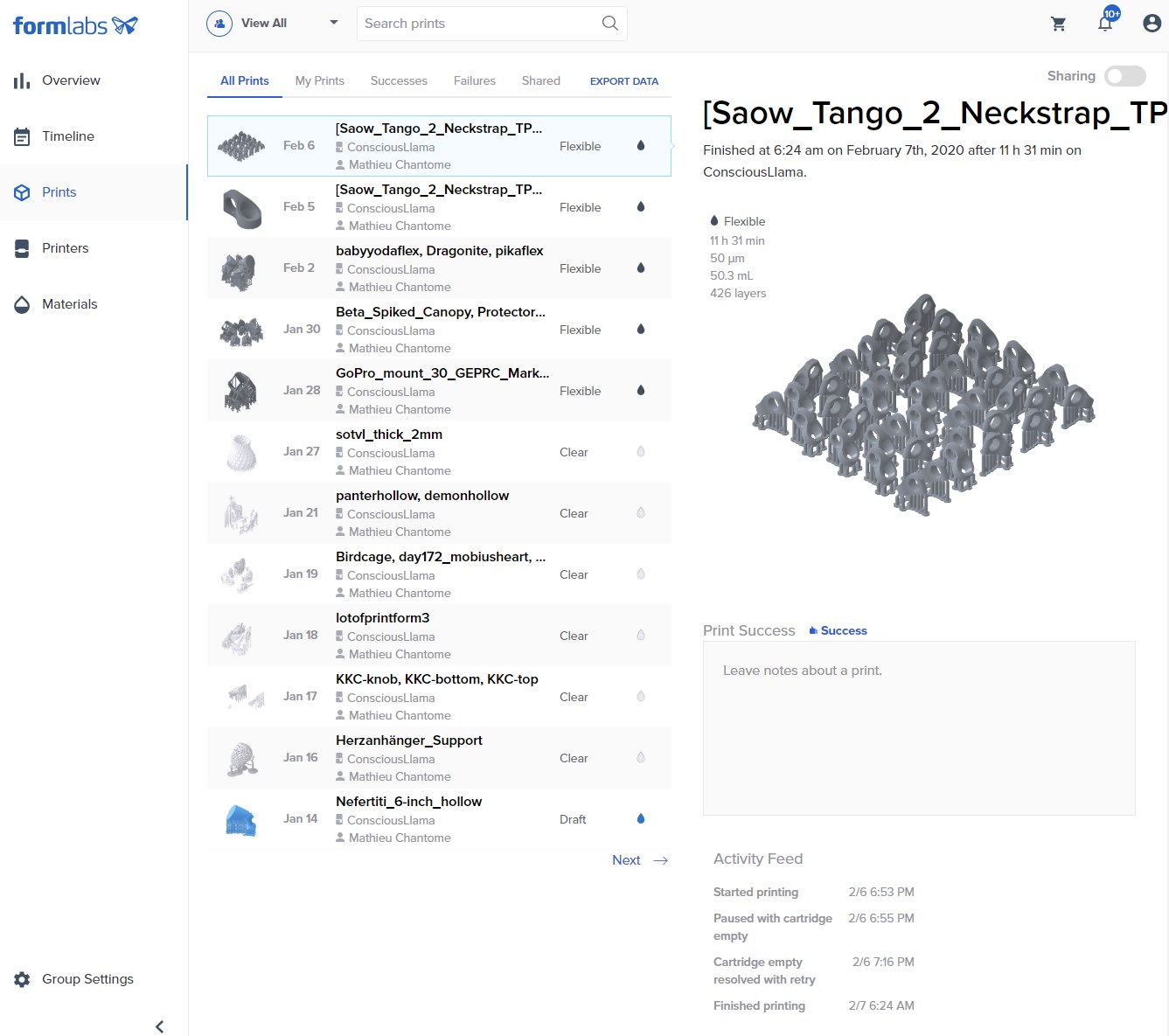Switch to the My Prints tab
The height and width of the screenshot is (1036, 1169).
pyautogui.click(x=319, y=80)
